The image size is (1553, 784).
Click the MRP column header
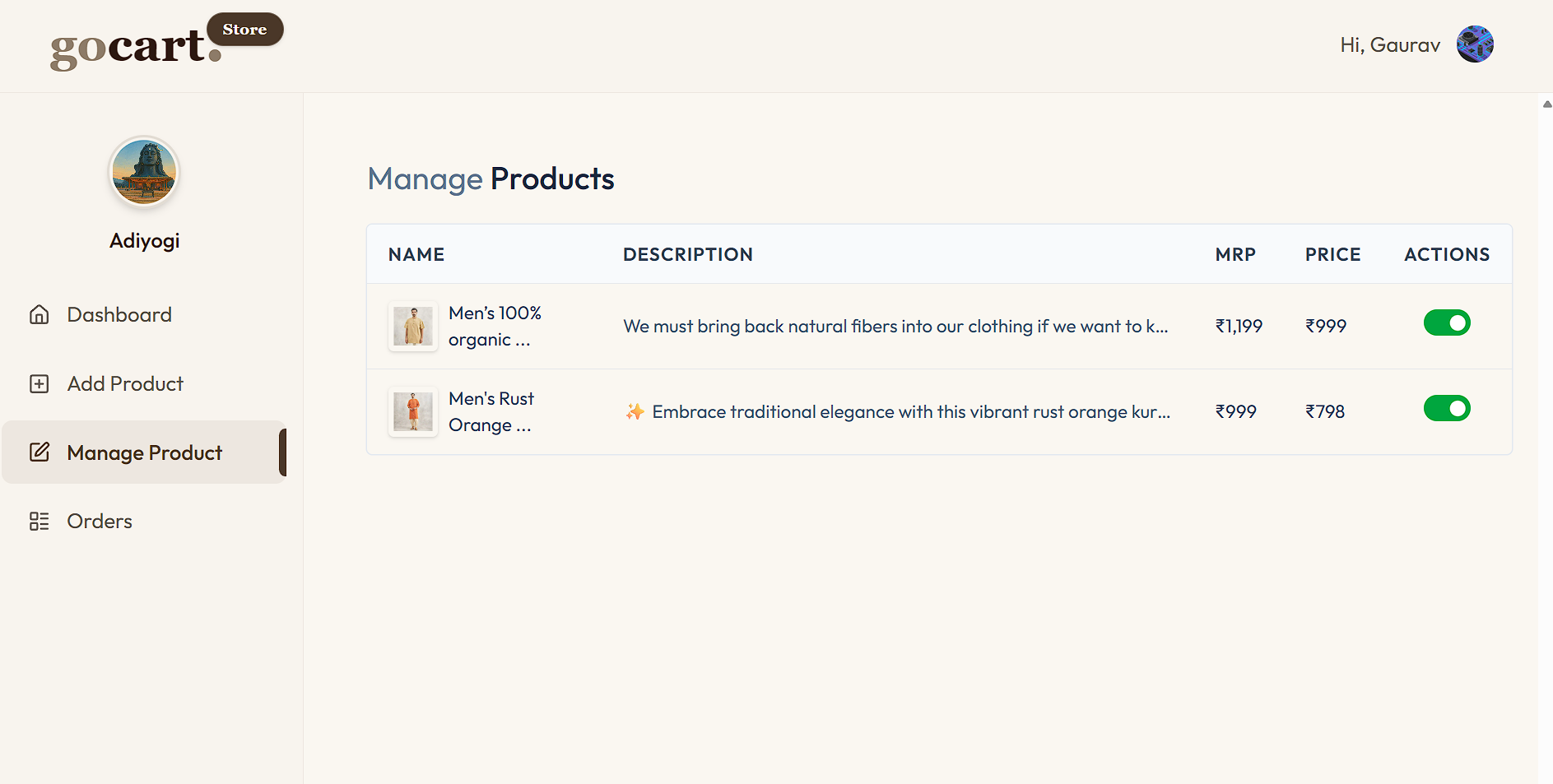point(1235,255)
